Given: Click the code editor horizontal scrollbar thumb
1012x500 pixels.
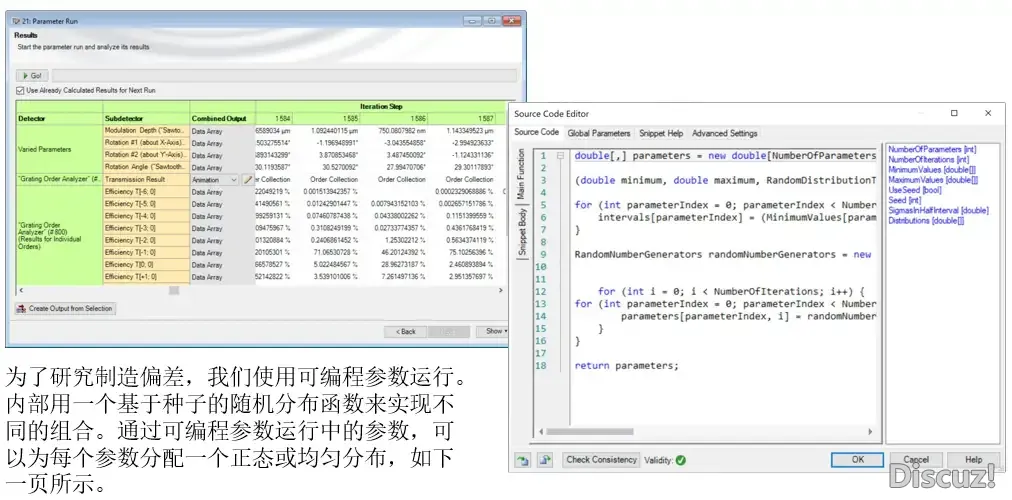Looking at the screenshot, I should [x=589, y=432].
